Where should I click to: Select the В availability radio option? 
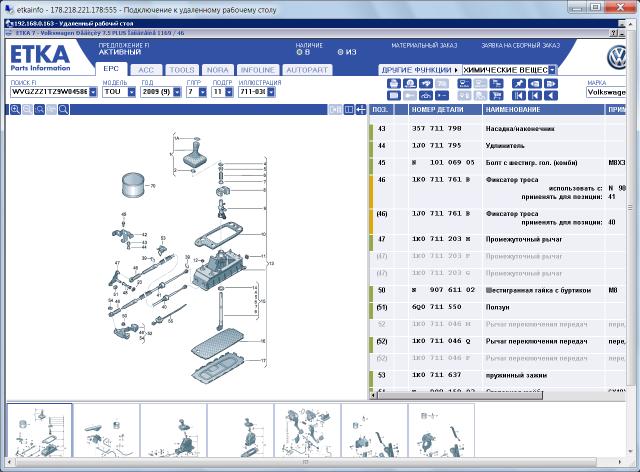pyautogui.click(x=299, y=52)
